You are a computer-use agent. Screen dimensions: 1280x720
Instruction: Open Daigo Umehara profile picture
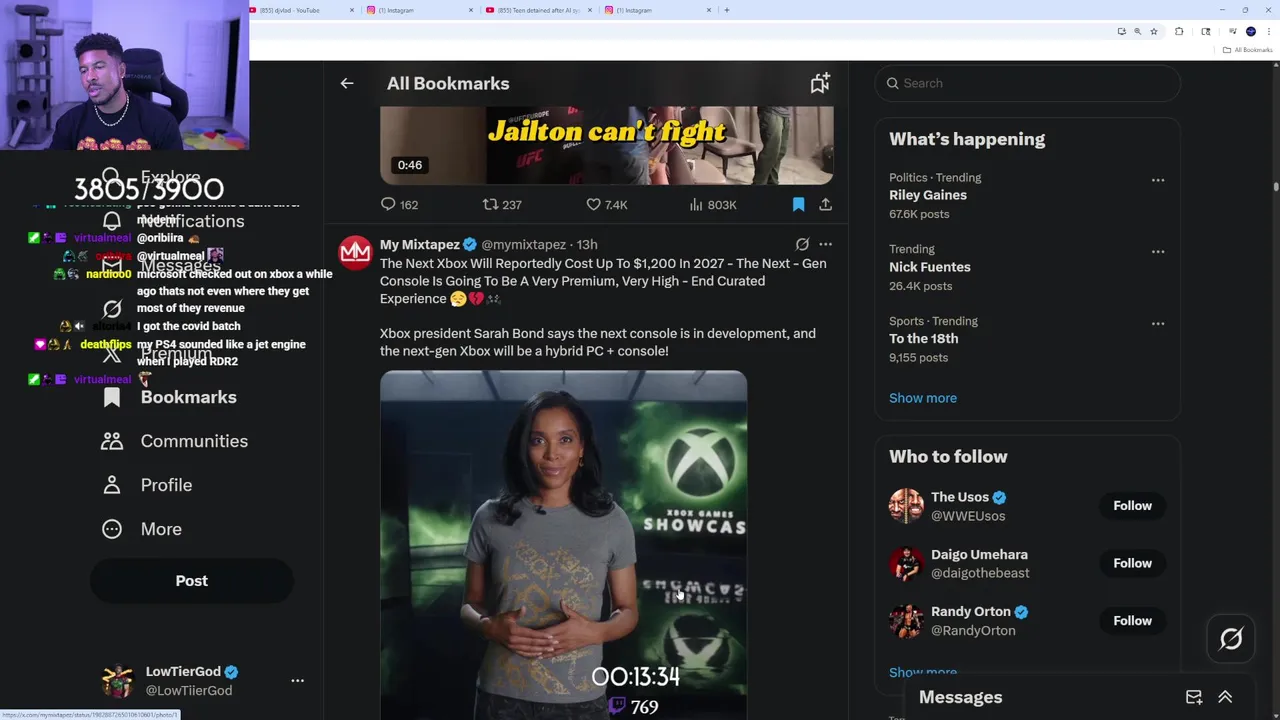coord(906,563)
